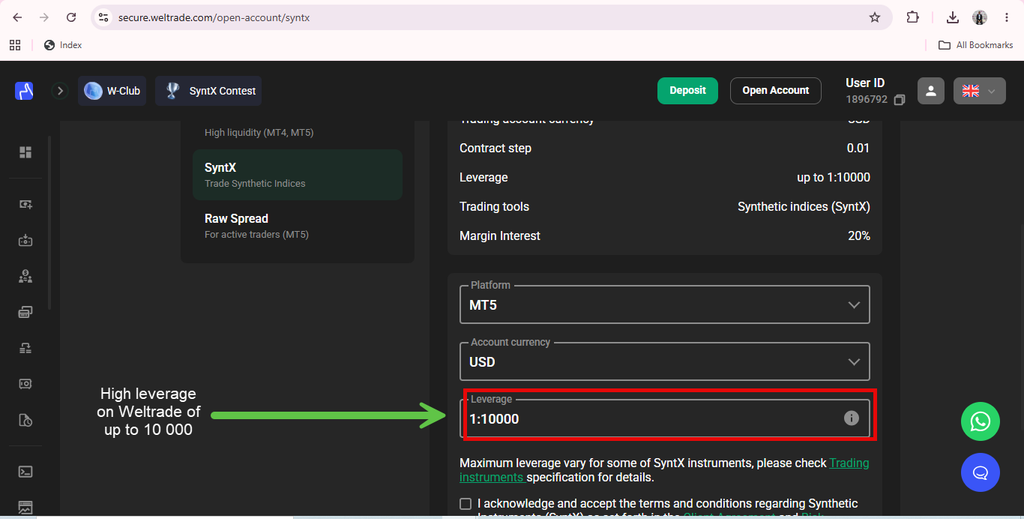Check the acknowledge terms checkbox
This screenshot has width=1024, height=519.
coord(465,503)
